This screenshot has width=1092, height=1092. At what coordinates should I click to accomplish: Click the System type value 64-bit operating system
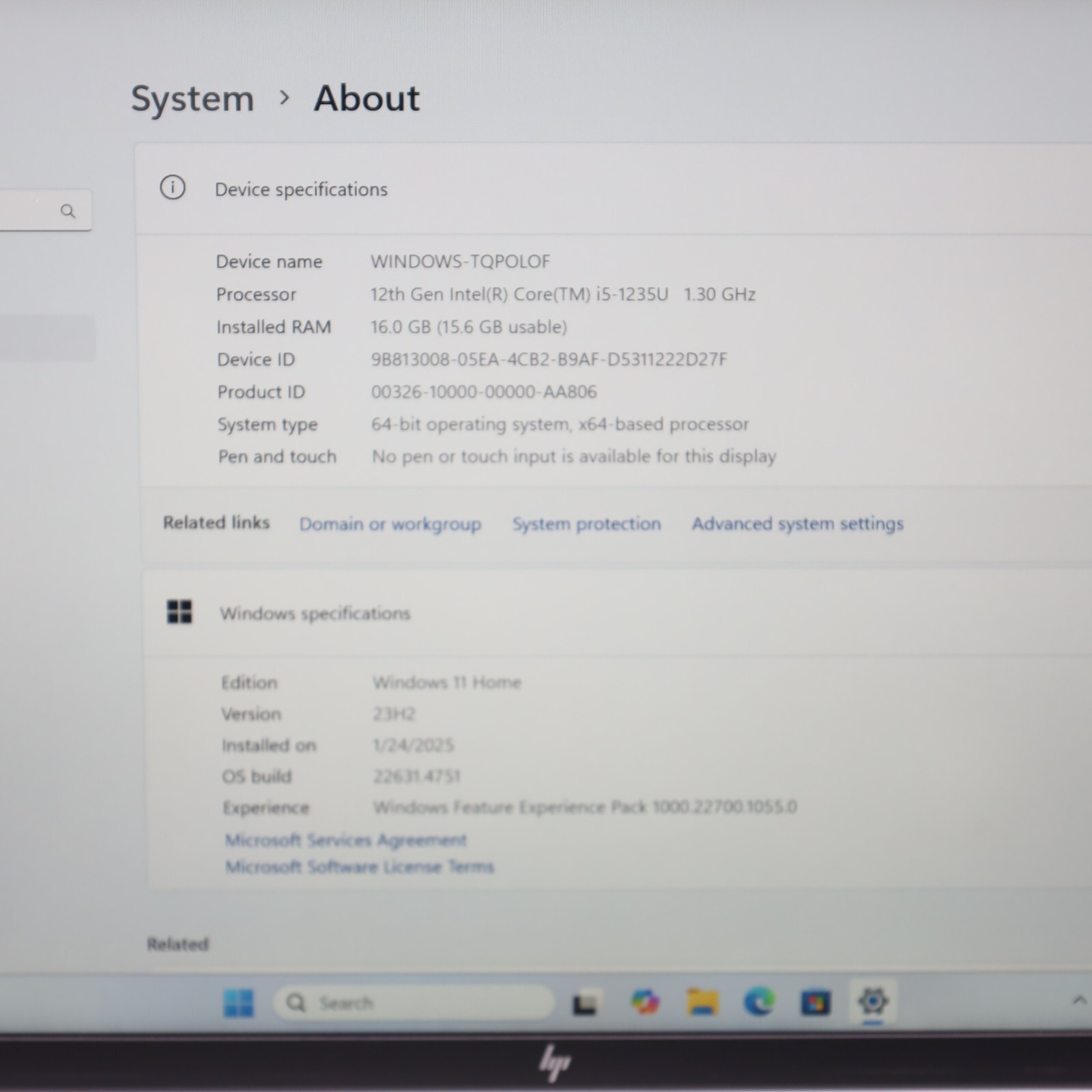560,424
